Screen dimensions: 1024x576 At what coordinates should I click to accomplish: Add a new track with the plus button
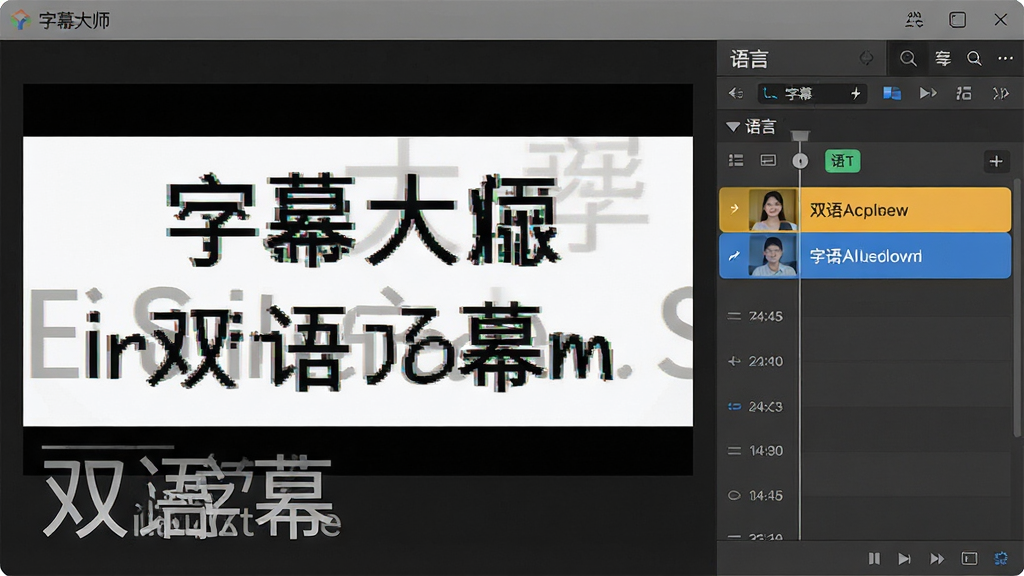996,161
